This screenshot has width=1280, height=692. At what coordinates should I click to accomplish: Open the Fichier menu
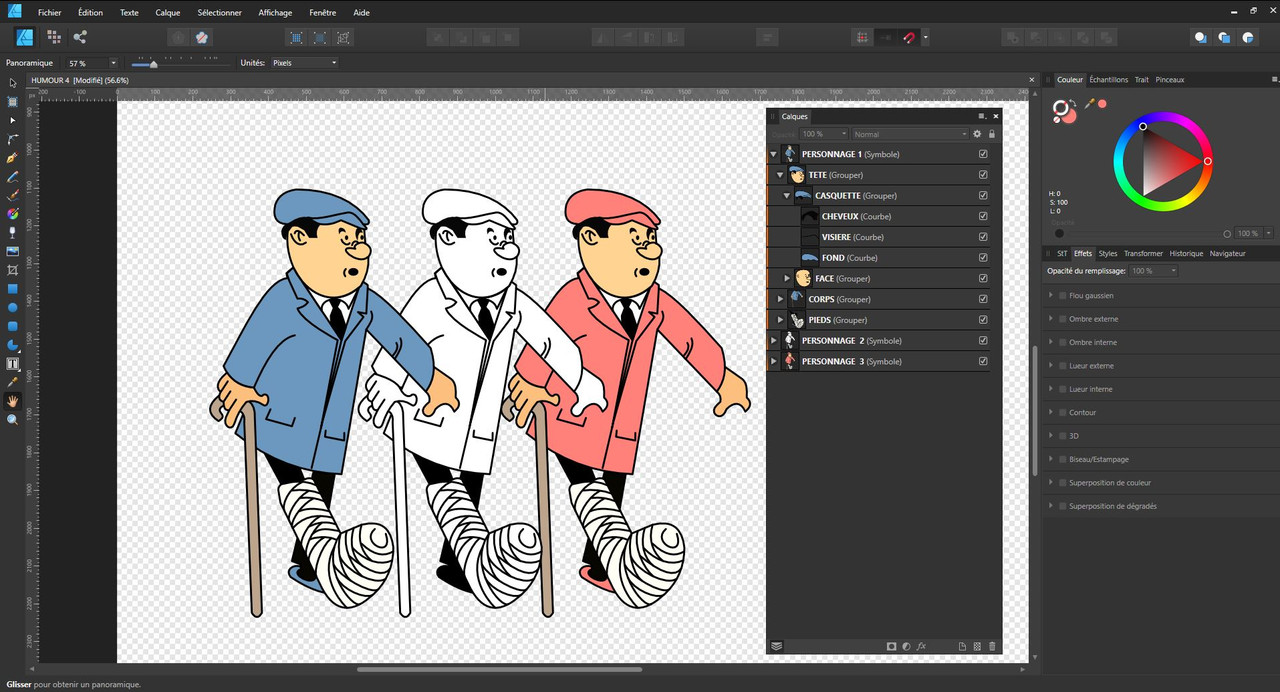(49, 13)
